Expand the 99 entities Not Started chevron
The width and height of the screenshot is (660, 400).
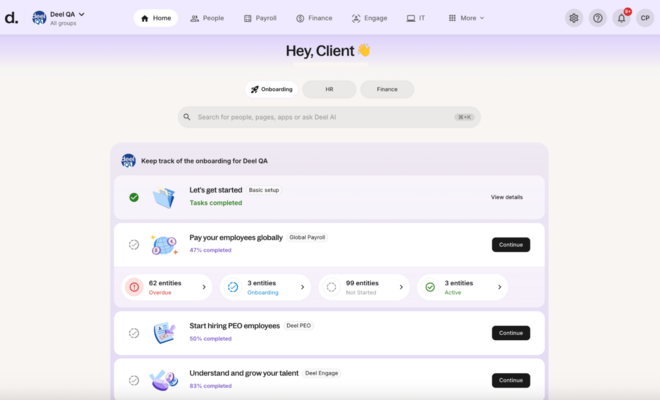[x=401, y=287]
